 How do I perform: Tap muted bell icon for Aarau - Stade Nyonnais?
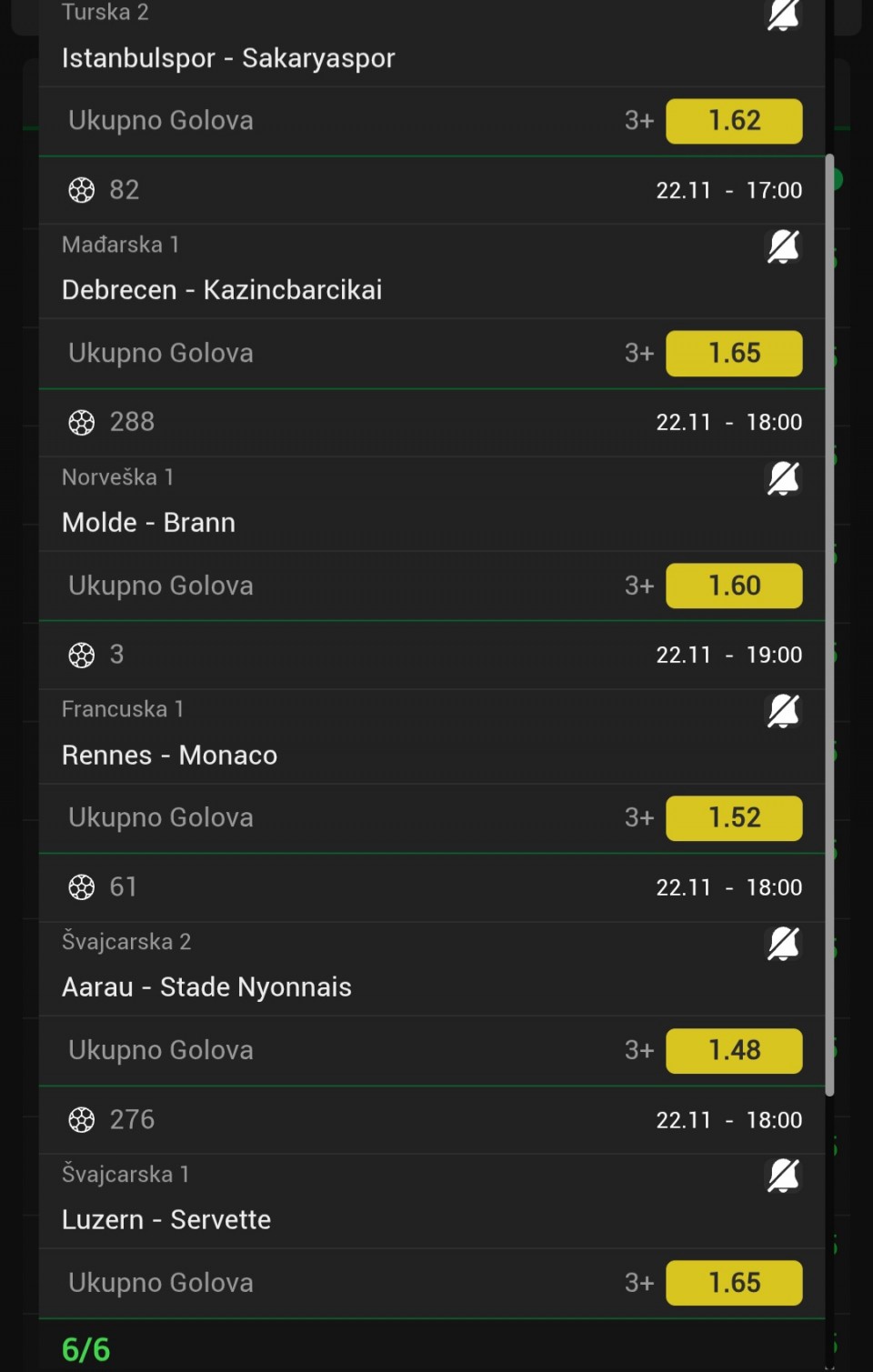783,944
